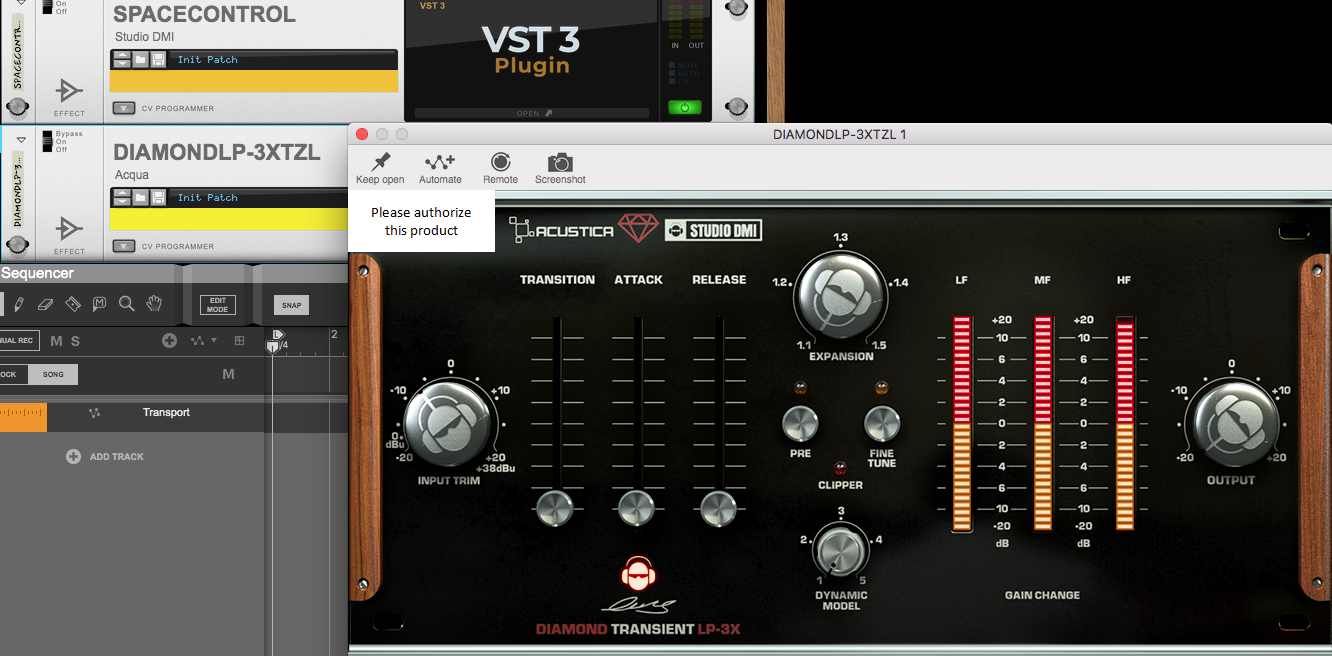Expand SPACECONTROL CV Programmer
This screenshot has width=1332, height=656.
(122, 108)
